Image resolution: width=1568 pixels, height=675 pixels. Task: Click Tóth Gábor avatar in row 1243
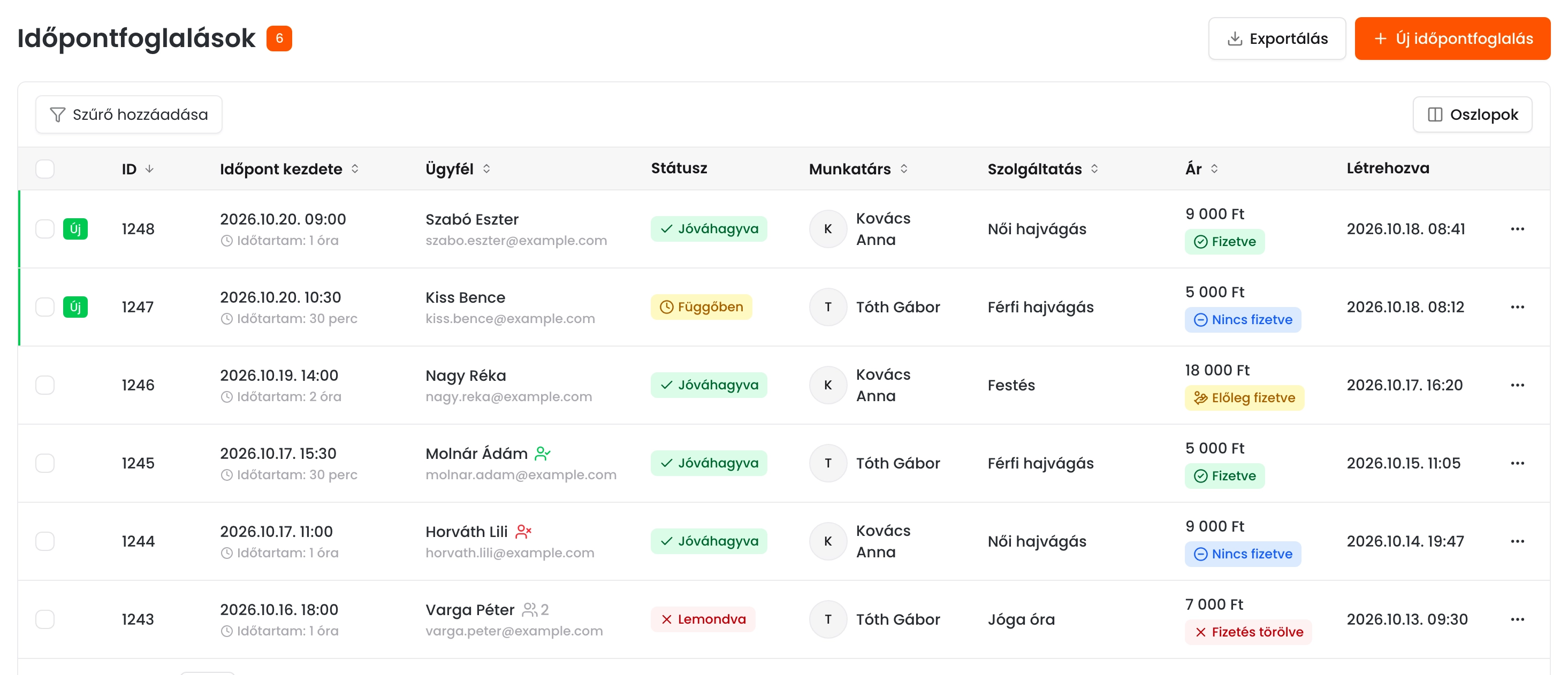pyautogui.click(x=828, y=619)
